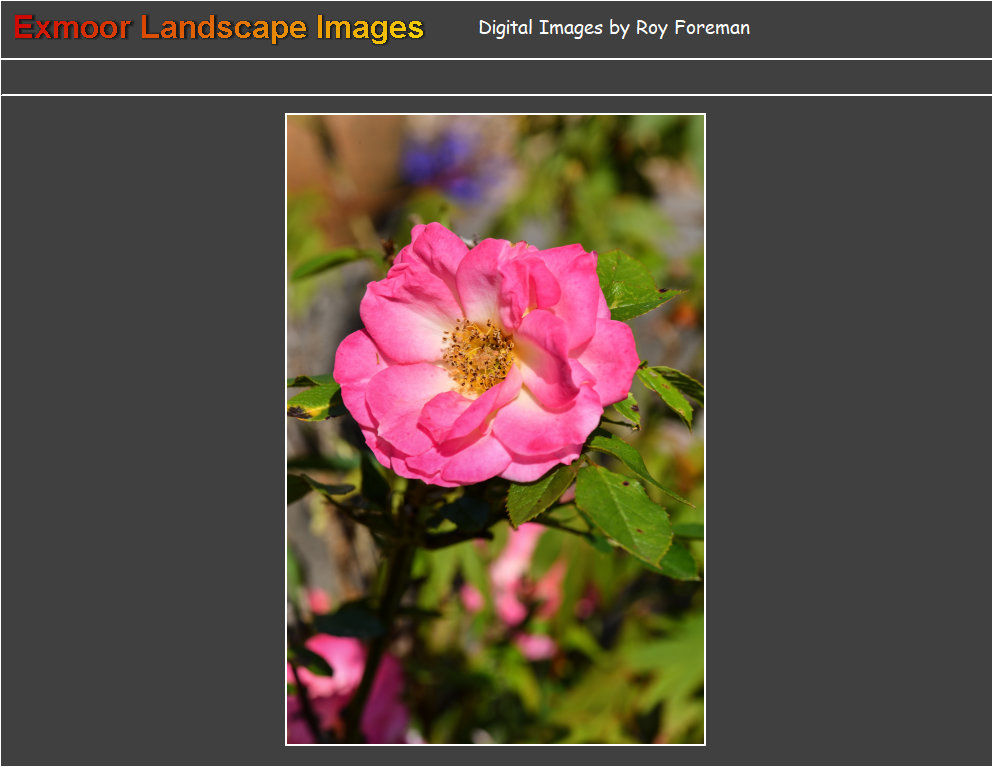
Task: Click the Exmoor Landscape Images site title
Action: (219, 28)
